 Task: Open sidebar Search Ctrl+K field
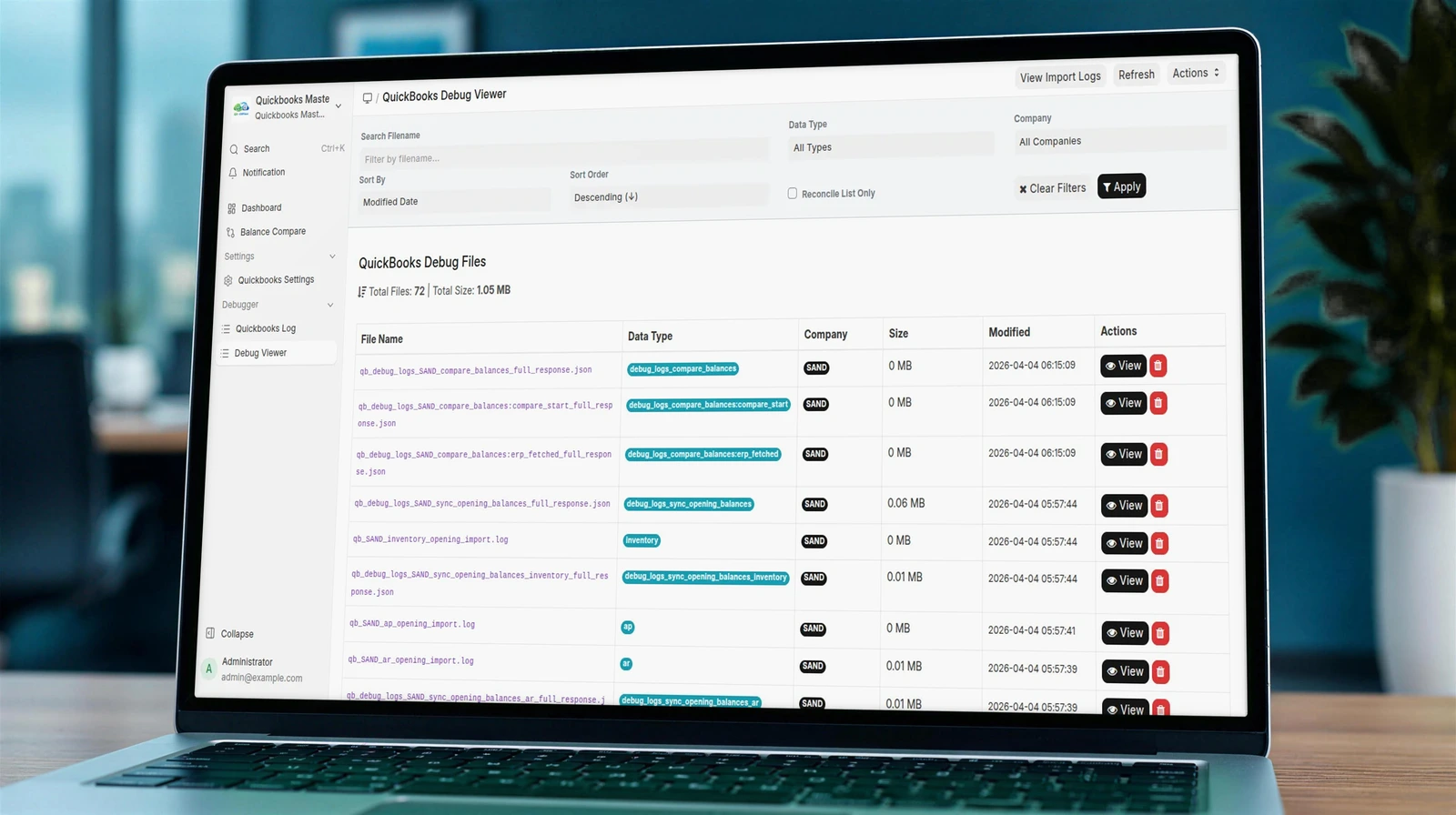[286, 148]
